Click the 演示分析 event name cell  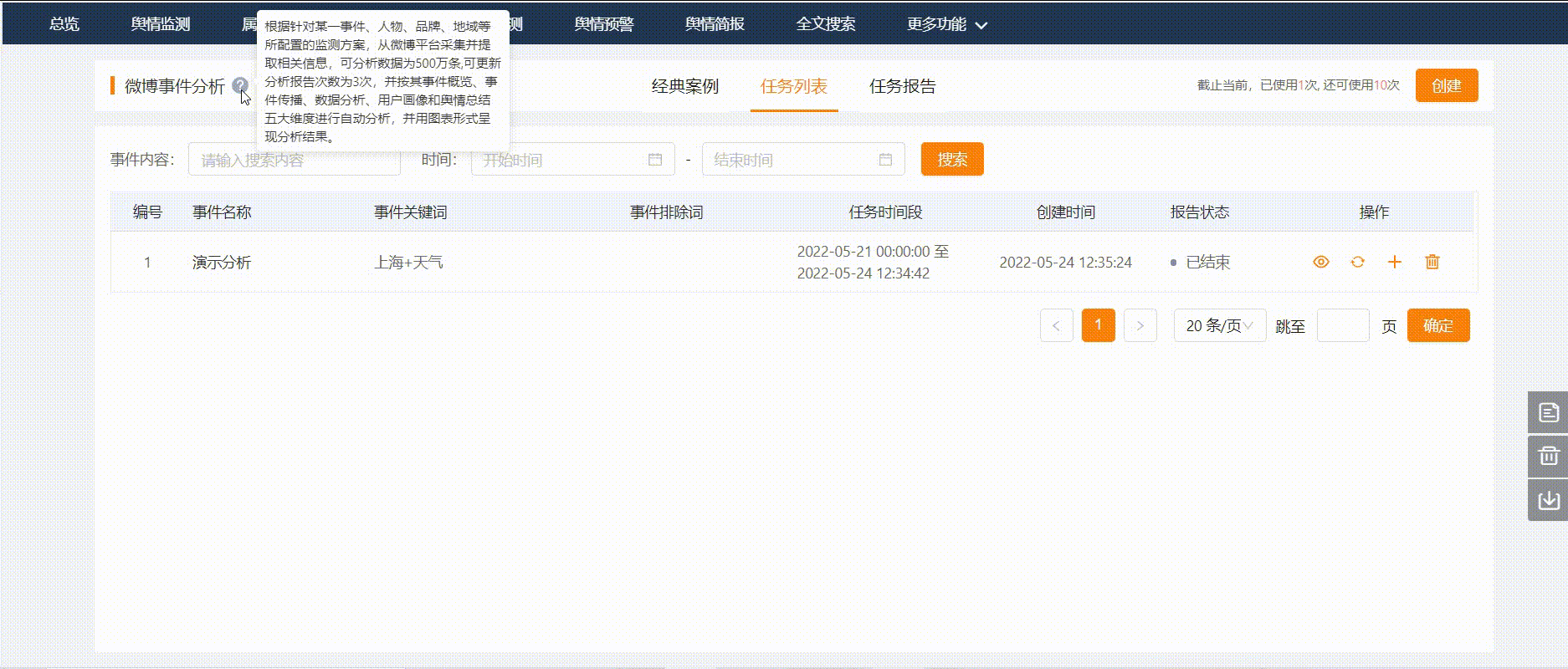coord(222,263)
